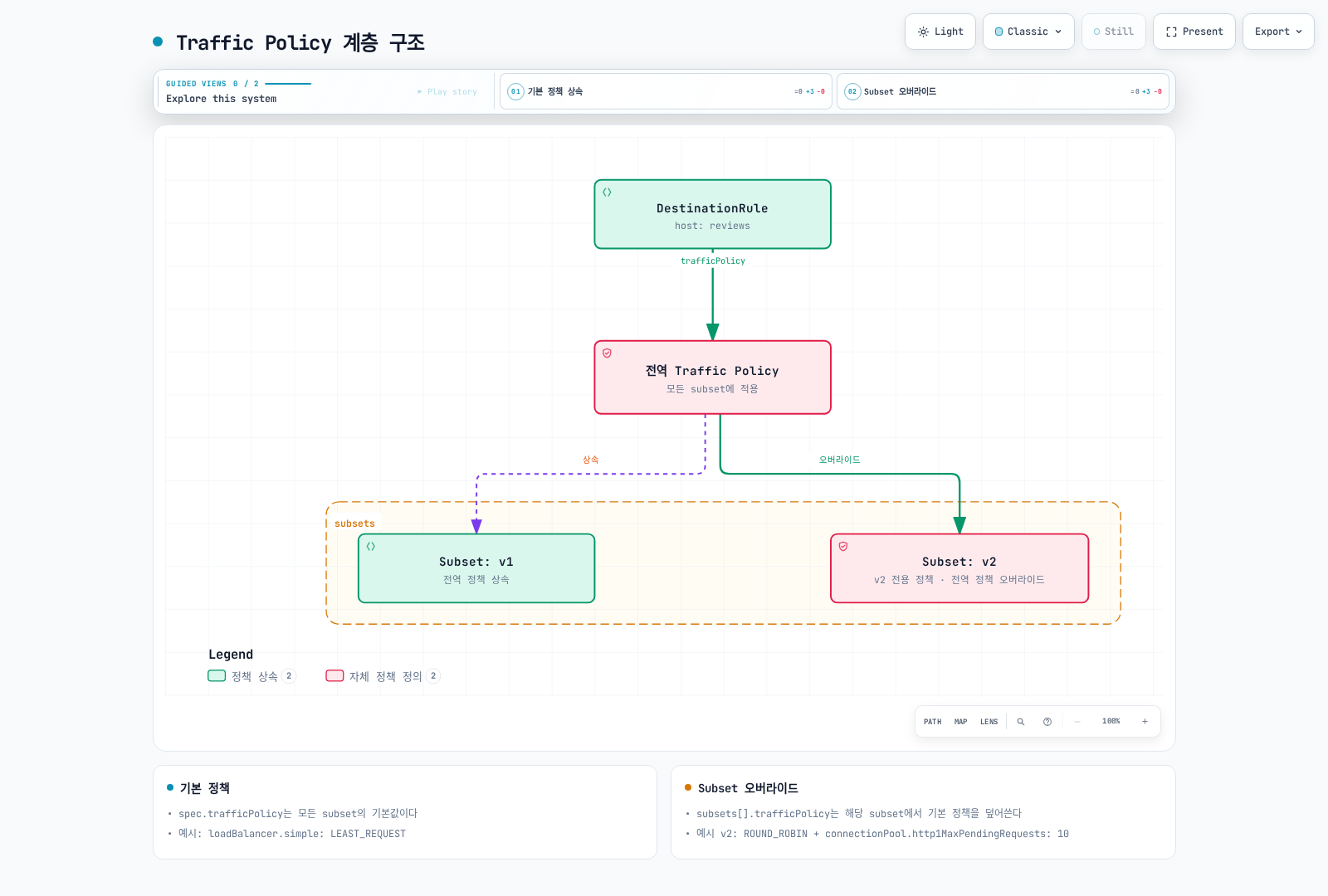Select guided view 02 Subset 오버라이드
This screenshot has width=1328, height=896.
[1003, 91]
